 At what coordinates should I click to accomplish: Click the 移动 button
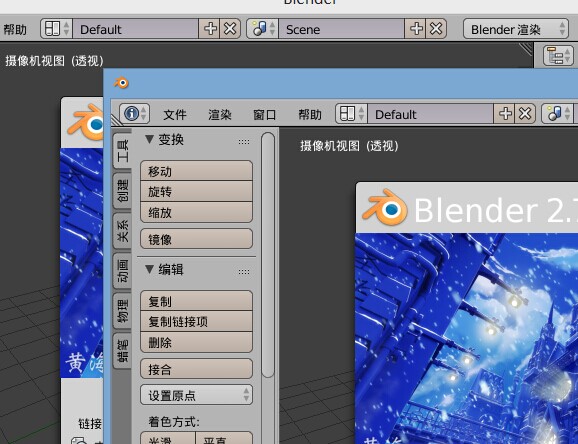(196, 171)
